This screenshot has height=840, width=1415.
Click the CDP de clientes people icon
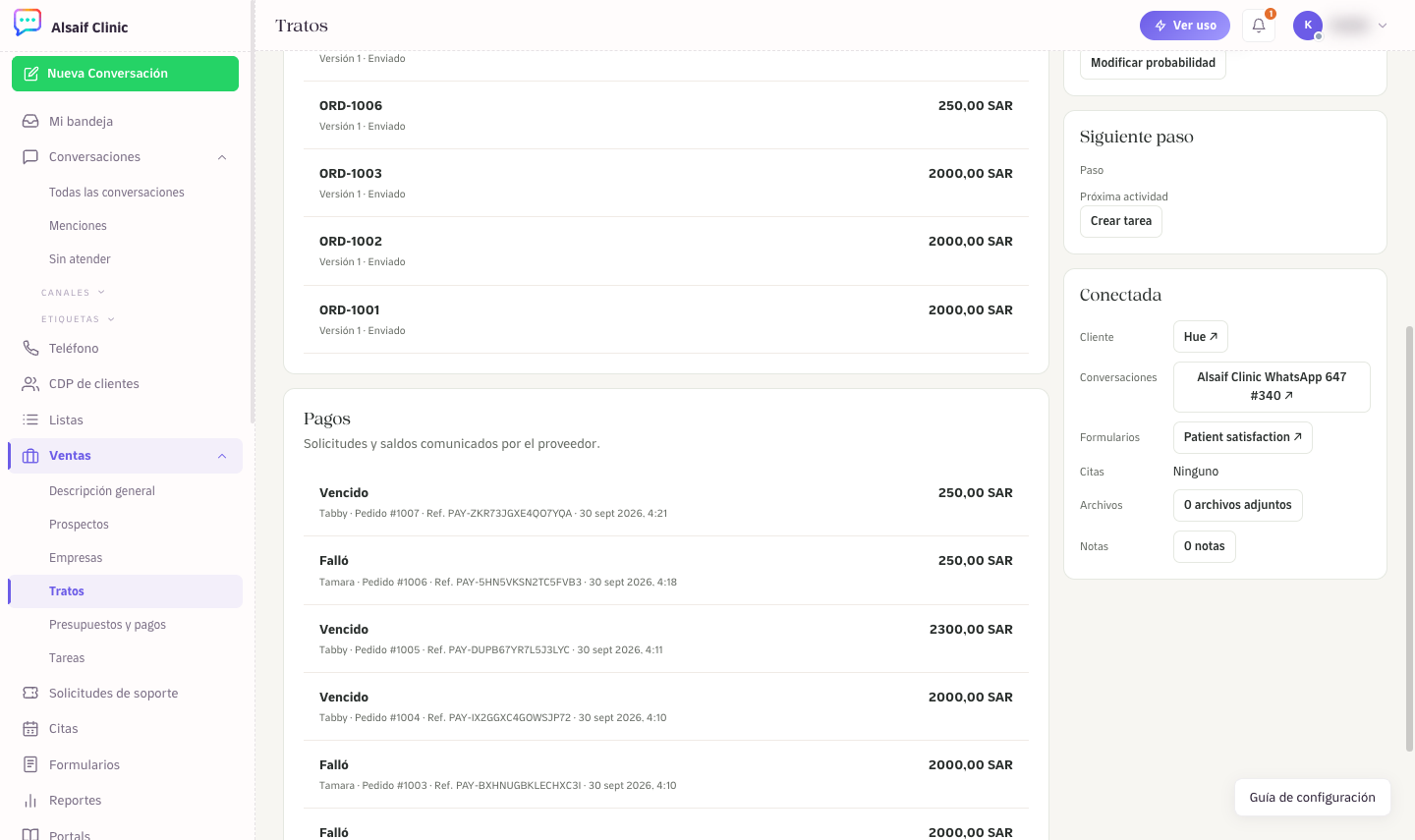click(x=30, y=384)
